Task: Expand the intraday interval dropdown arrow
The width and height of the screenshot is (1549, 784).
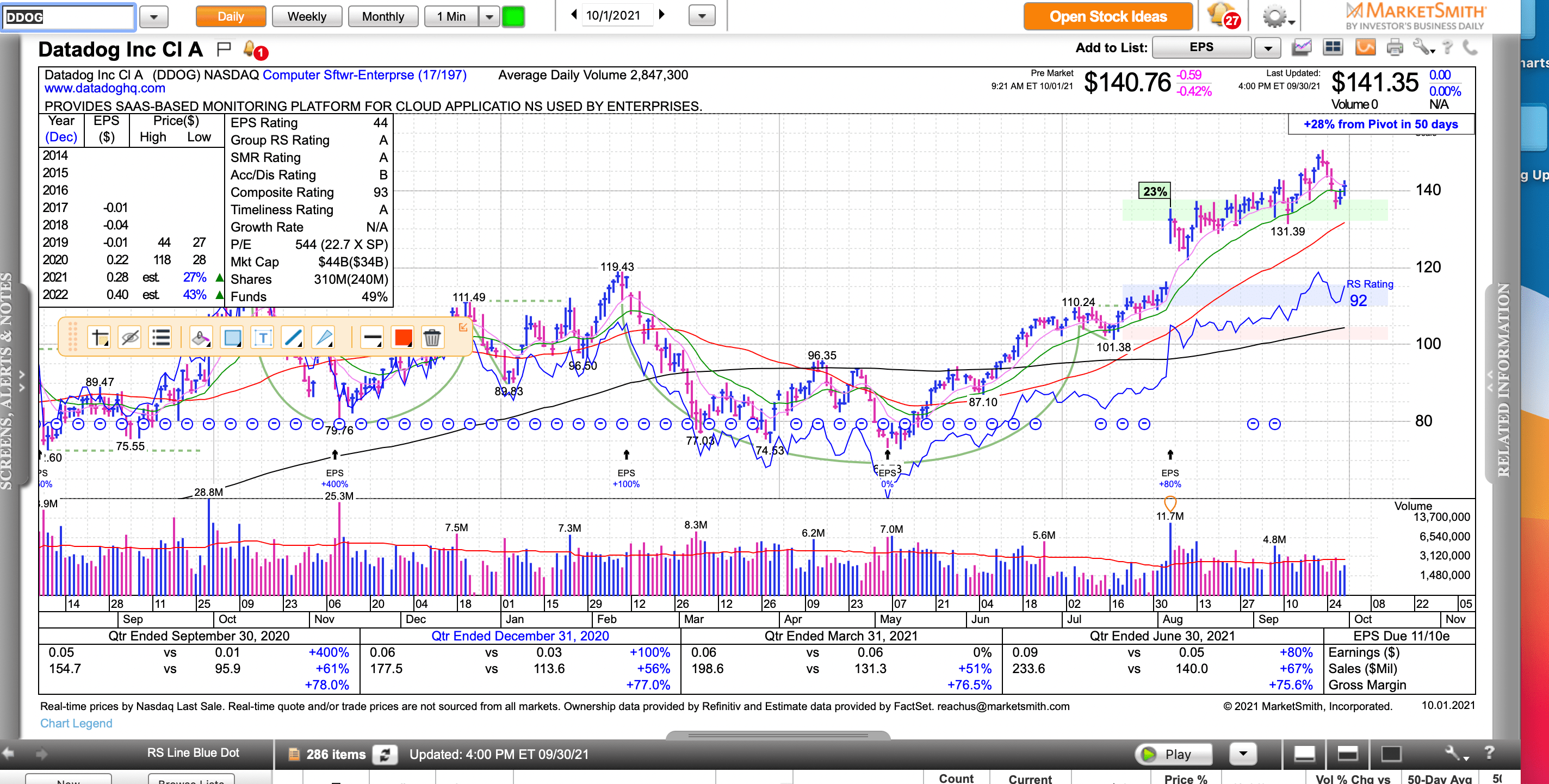Action: pos(490,16)
